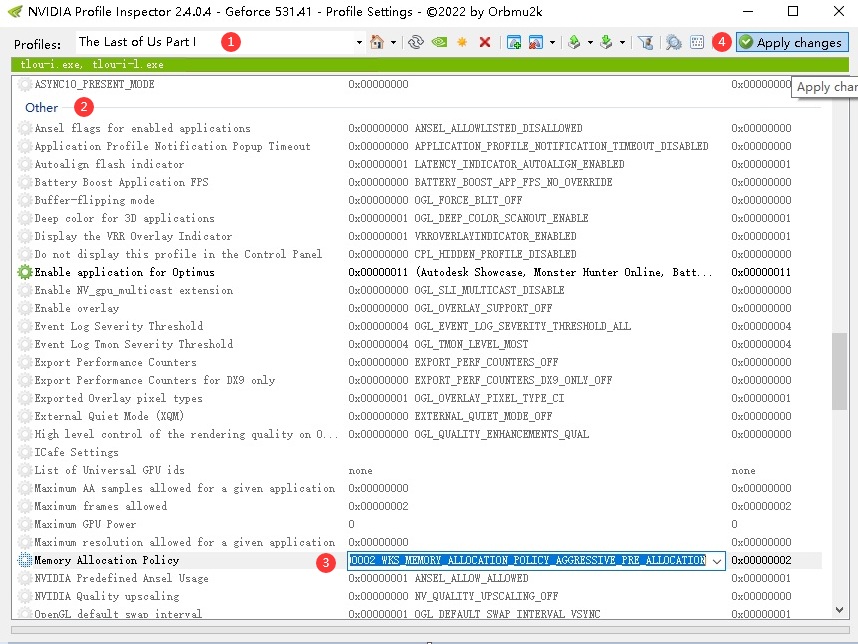Screen dimensions: 858x644
Task: Click the ANSEL_ALLOW_ALLOWED value
Action: (471, 578)
